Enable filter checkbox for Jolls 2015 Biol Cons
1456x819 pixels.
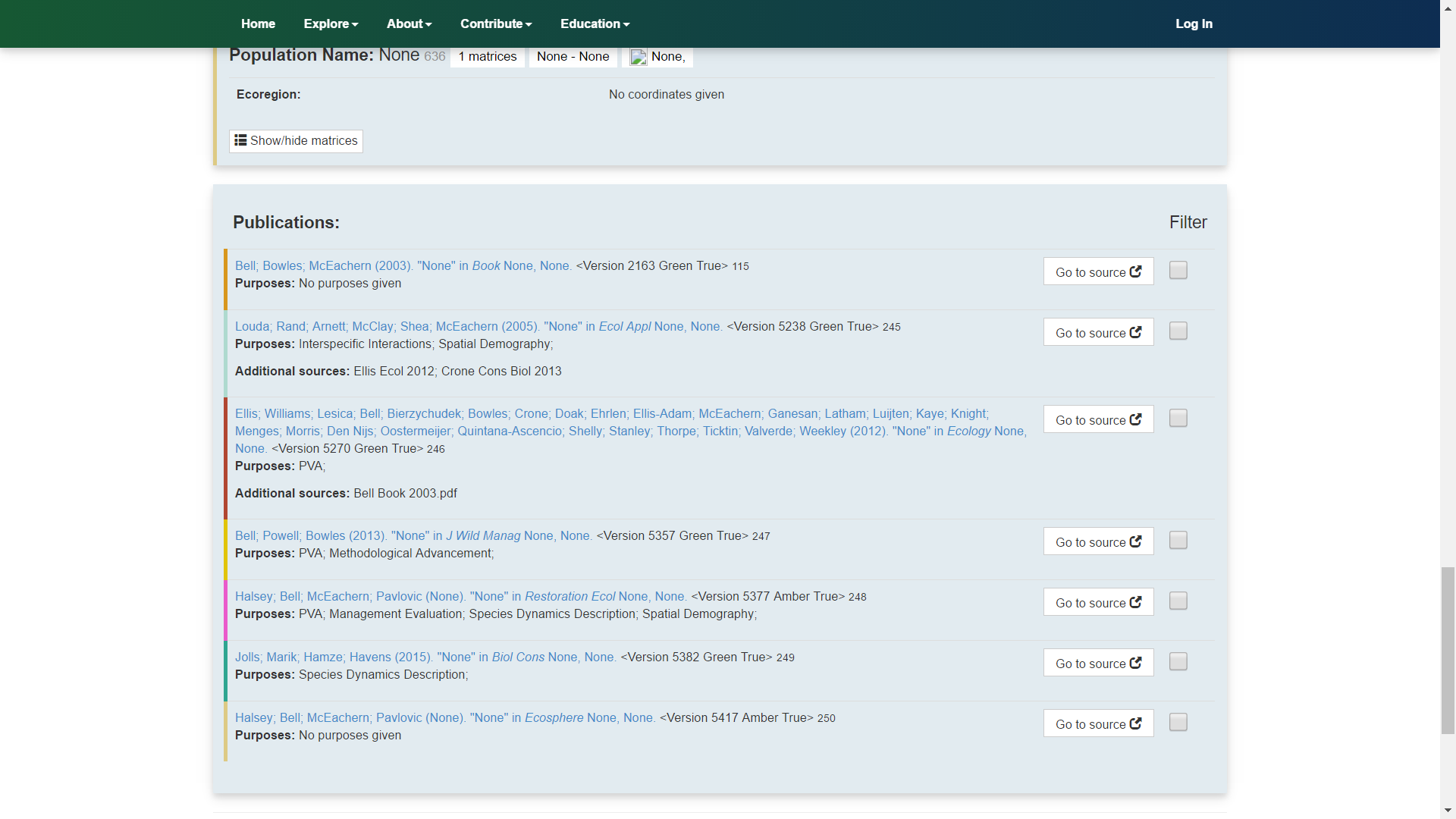coord(1178,661)
